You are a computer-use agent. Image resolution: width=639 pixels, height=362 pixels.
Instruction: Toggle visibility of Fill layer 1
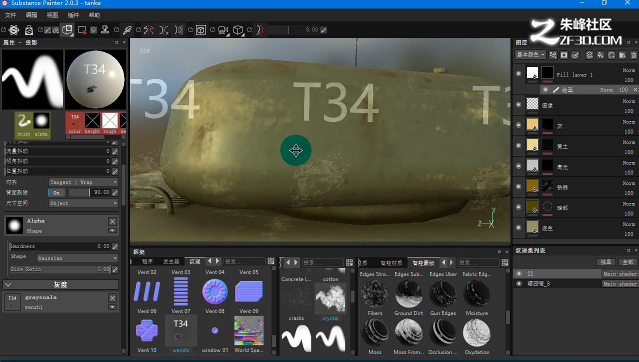click(x=518, y=74)
